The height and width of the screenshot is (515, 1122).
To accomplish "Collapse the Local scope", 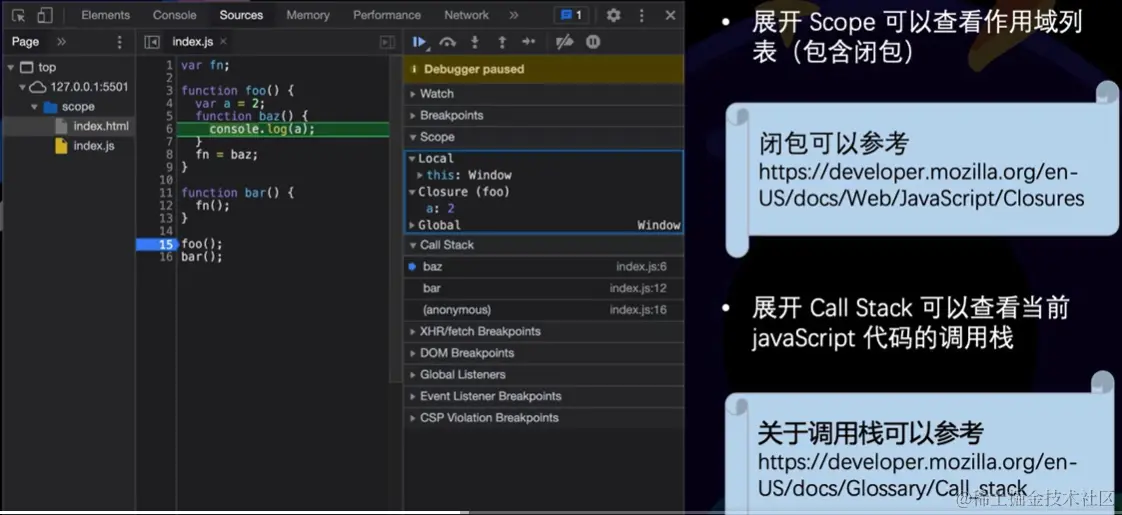I will [412, 159].
